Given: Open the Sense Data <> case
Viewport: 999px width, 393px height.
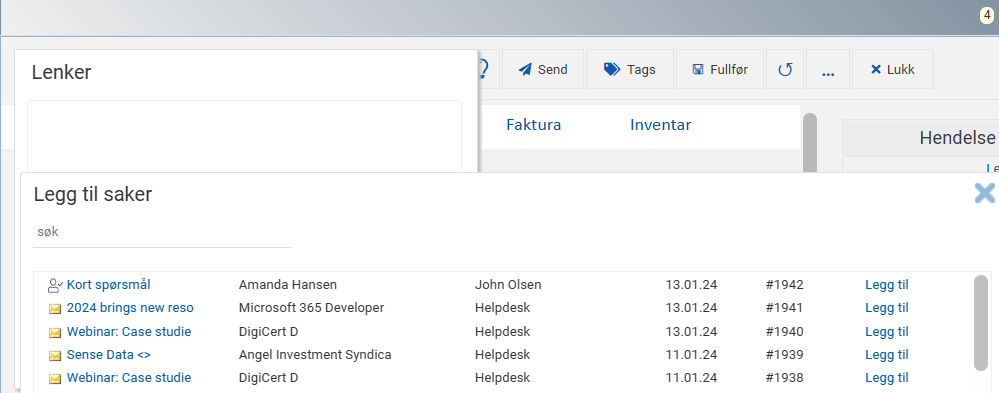Looking at the screenshot, I should click(108, 355).
